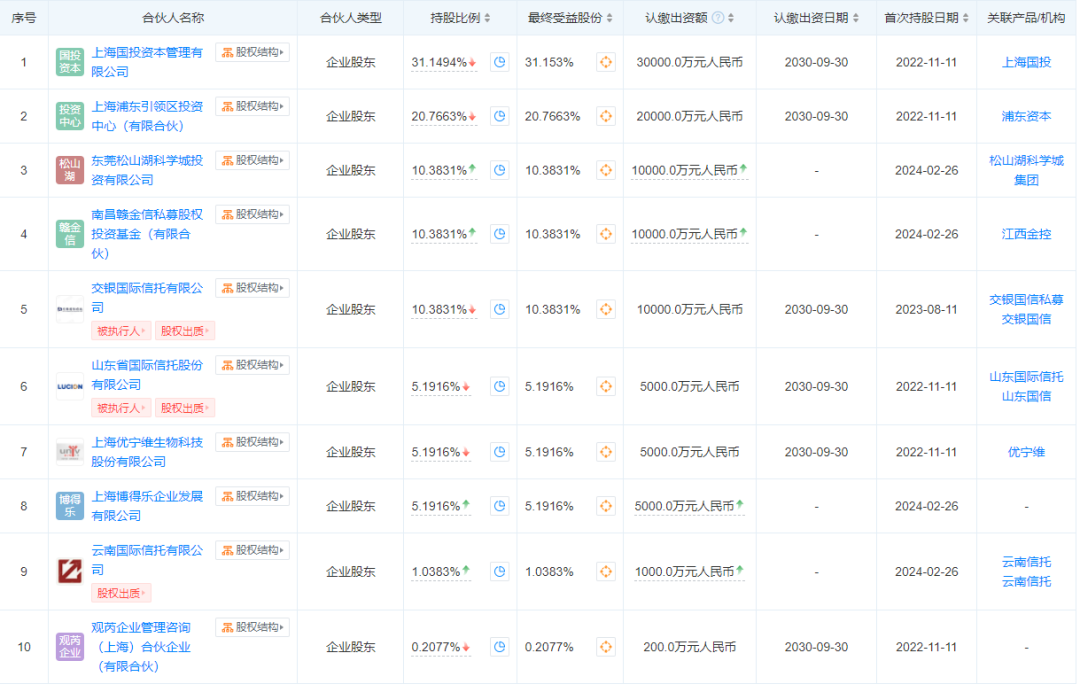Open pie chart icon for 上海浦东引领区投资中心 row
Viewport: 1080px width, 692px height.
tap(500, 116)
